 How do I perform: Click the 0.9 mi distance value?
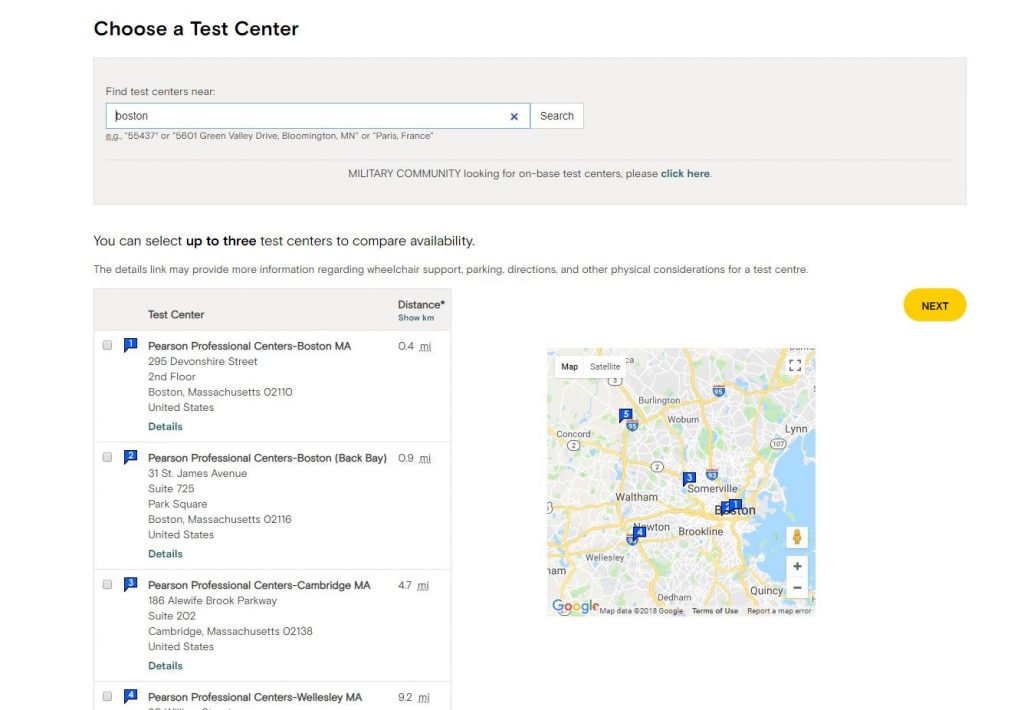pyautogui.click(x=414, y=459)
